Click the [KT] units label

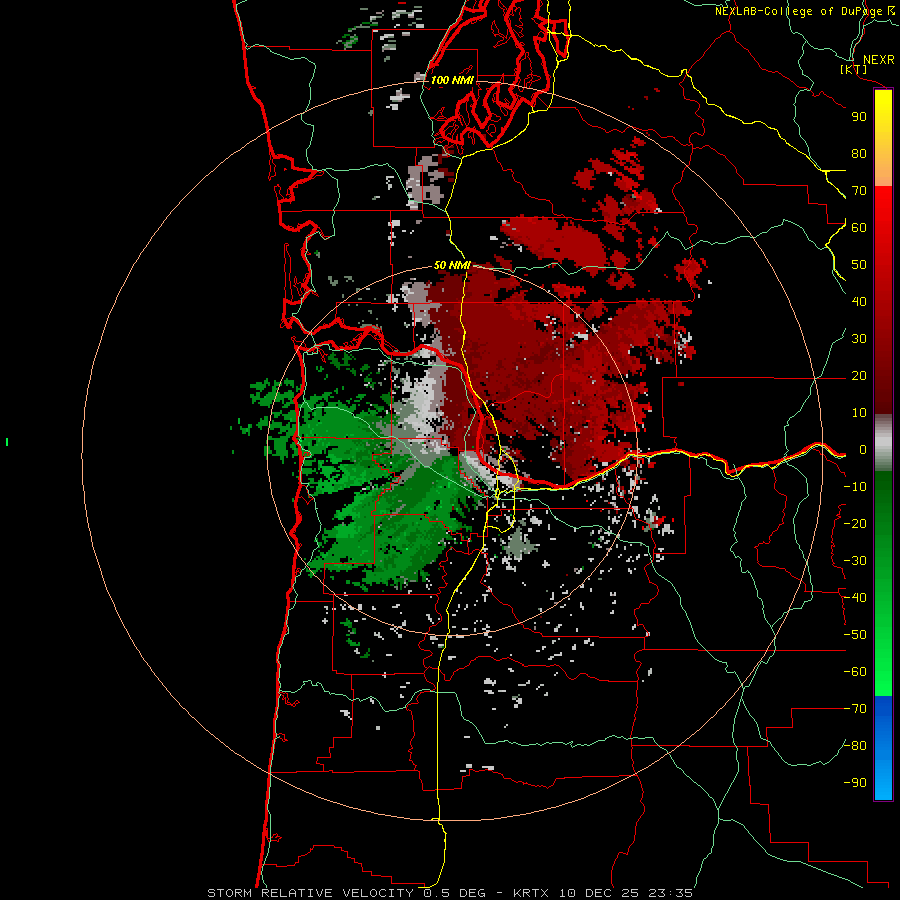(x=853, y=69)
